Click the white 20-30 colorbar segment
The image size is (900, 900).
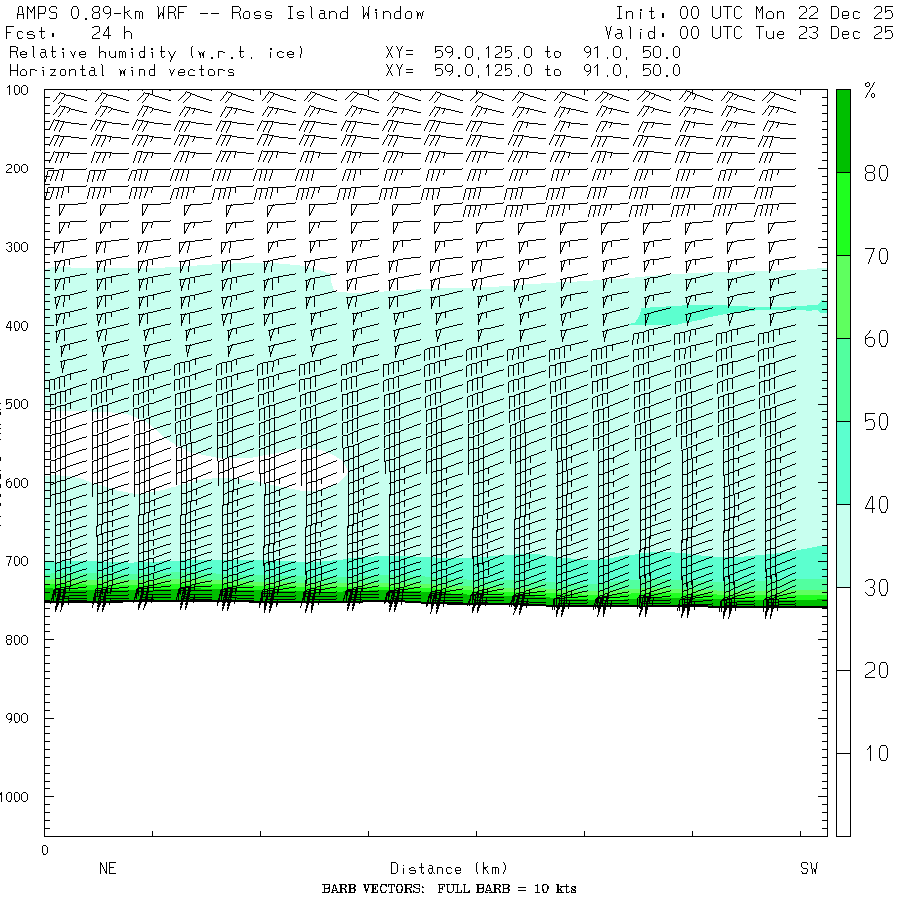(843, 629)
